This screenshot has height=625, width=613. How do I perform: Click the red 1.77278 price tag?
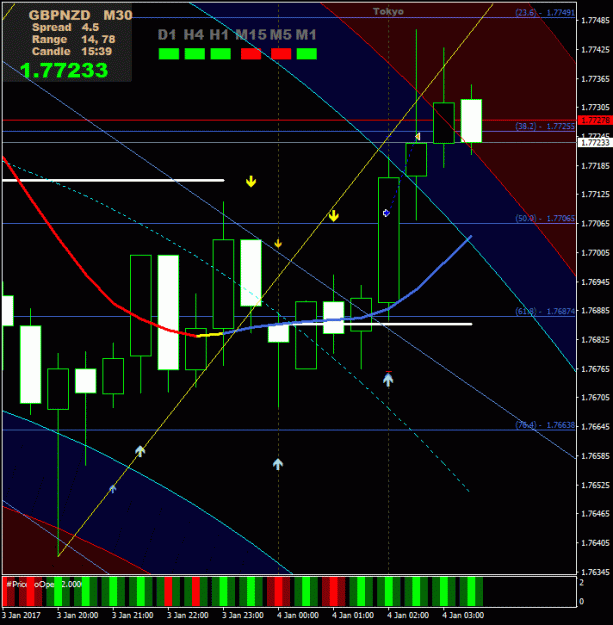pos(595,120)
